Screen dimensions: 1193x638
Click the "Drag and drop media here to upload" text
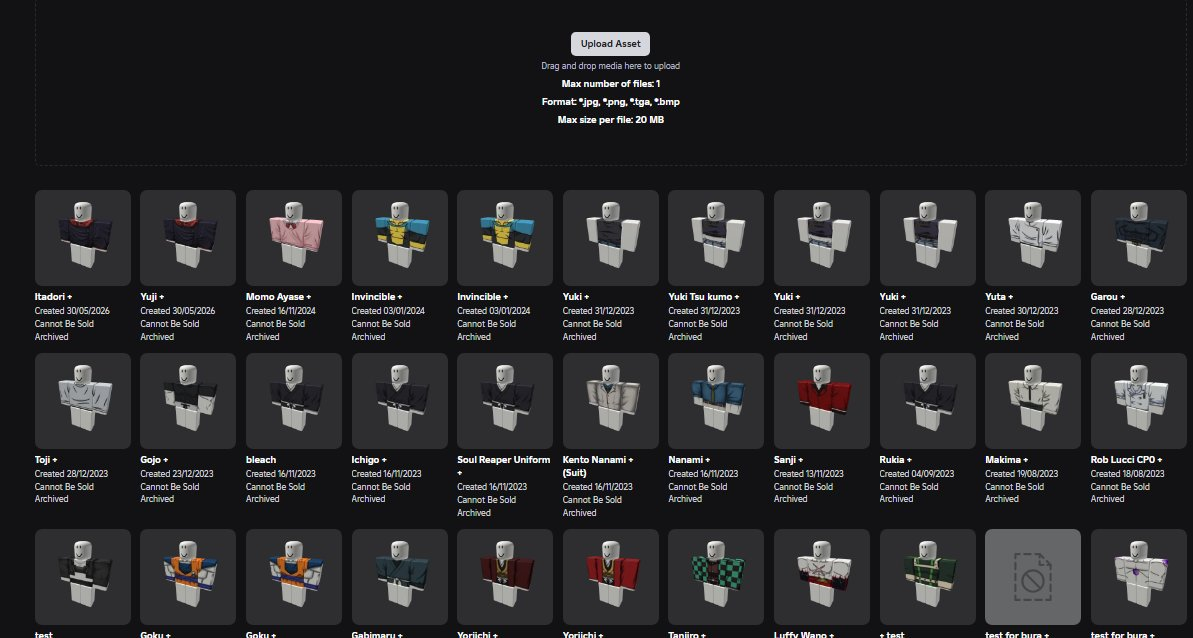click(610, 66)
